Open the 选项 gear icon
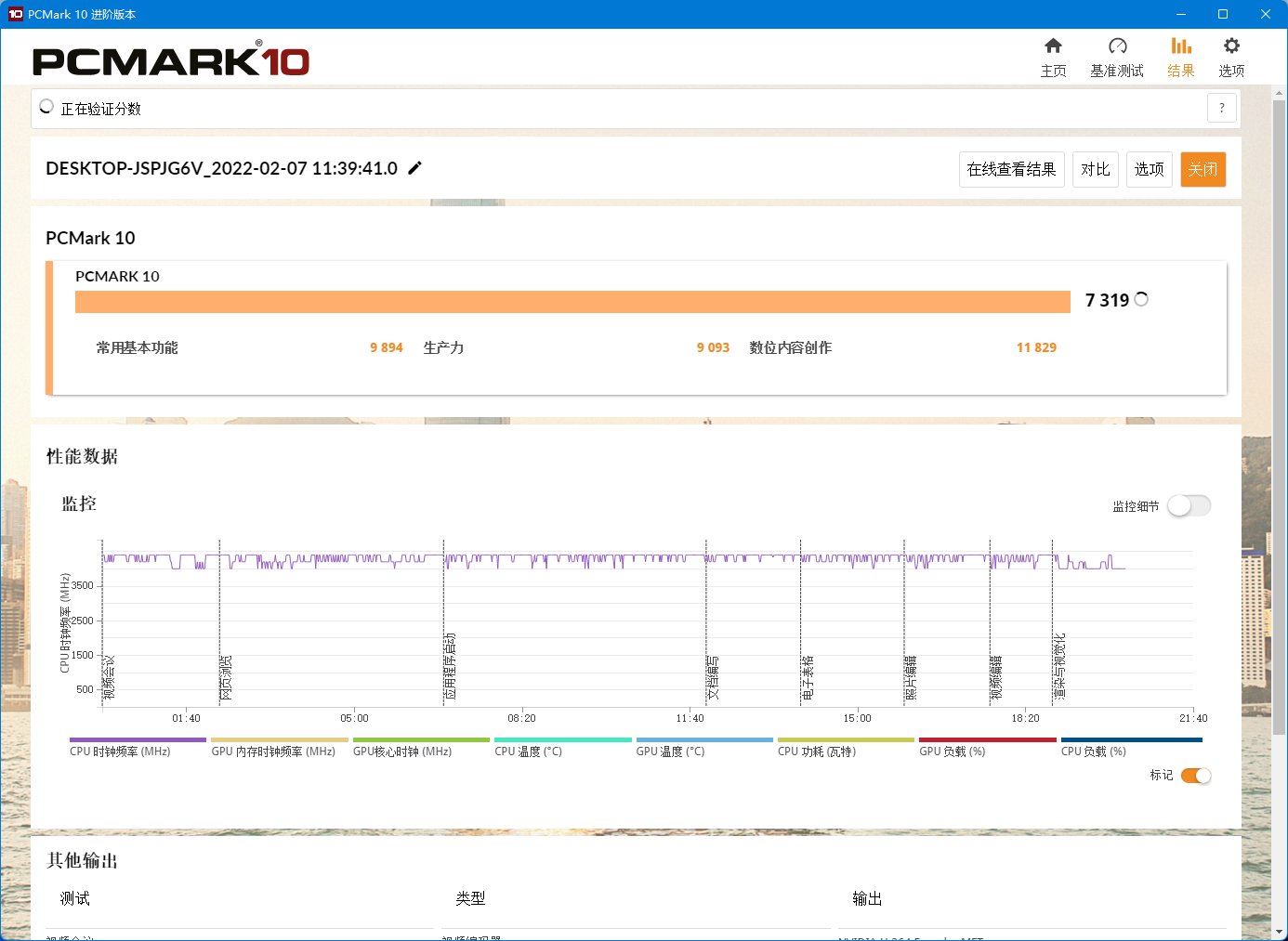Image resolution: width=1288 pixels, height=941 pixels. click(x=1231, y=46)
